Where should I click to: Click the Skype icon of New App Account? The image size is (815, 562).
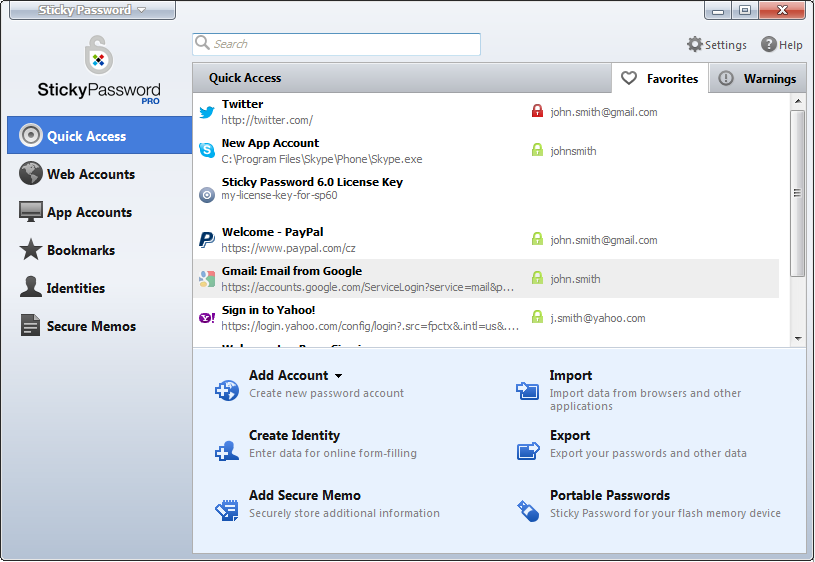tap(207, 150)
